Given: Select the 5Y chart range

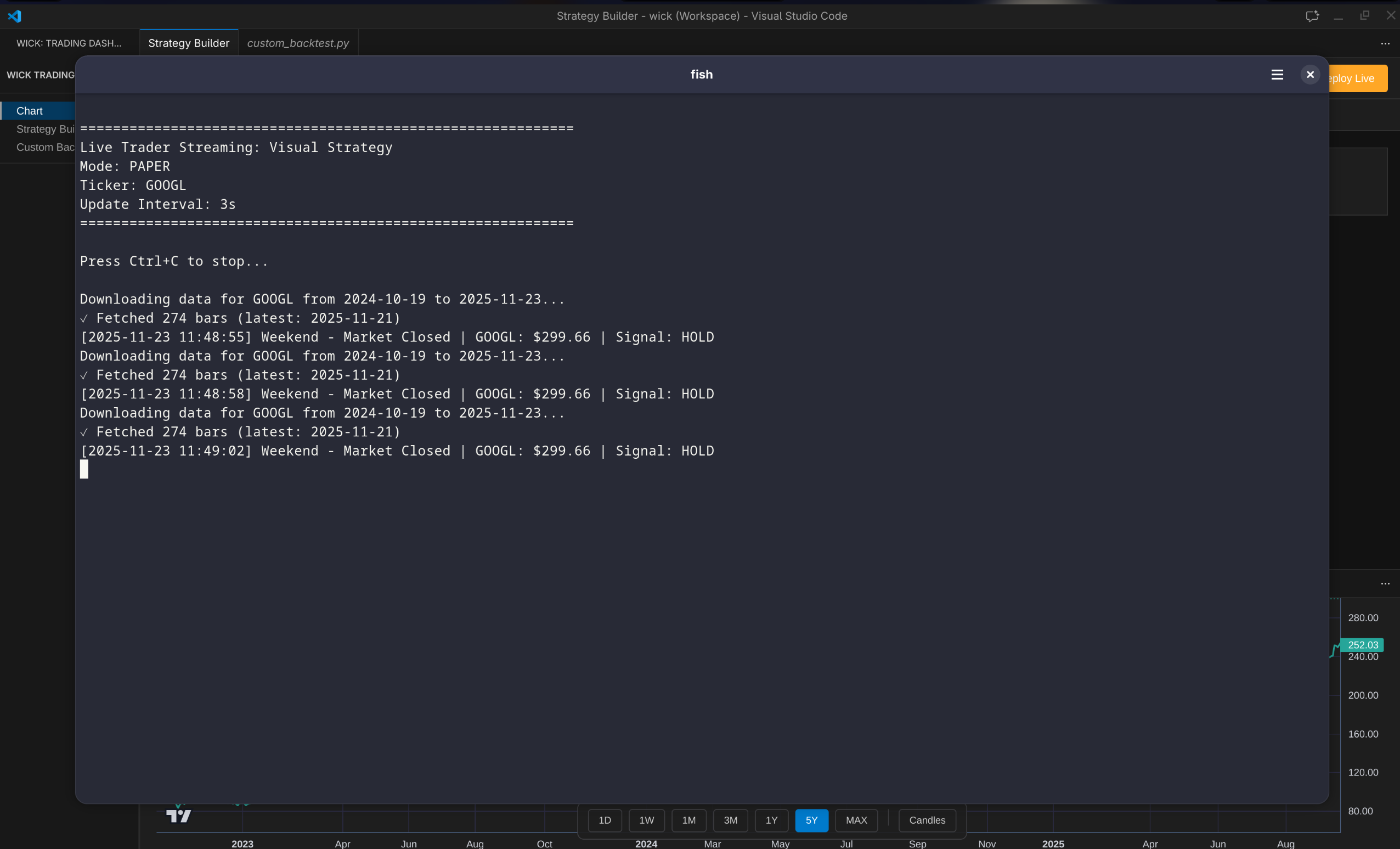Looking at the screenshot, I should [x=811, y=820].
